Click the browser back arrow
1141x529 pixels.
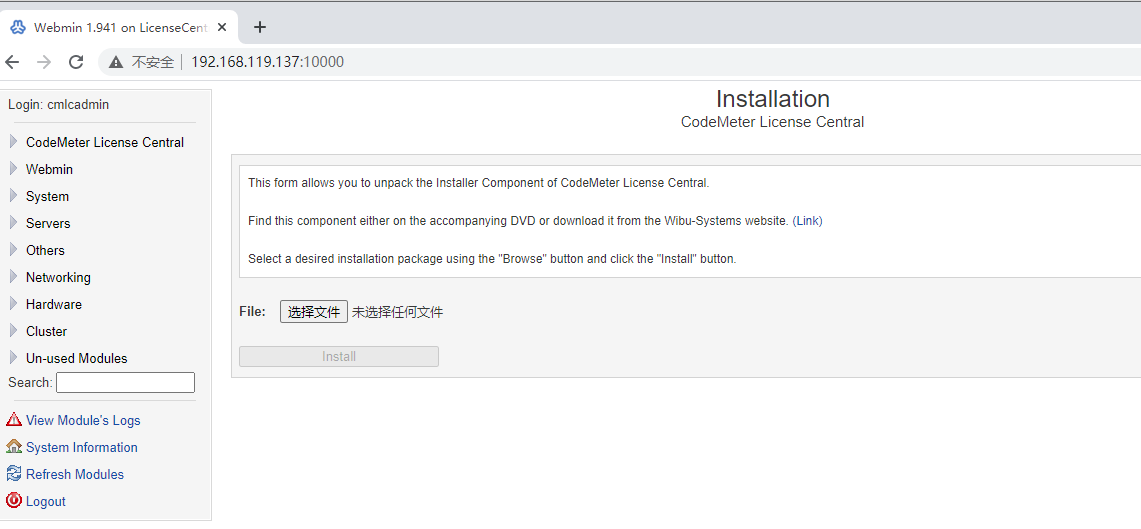click(x=12, y=62)
